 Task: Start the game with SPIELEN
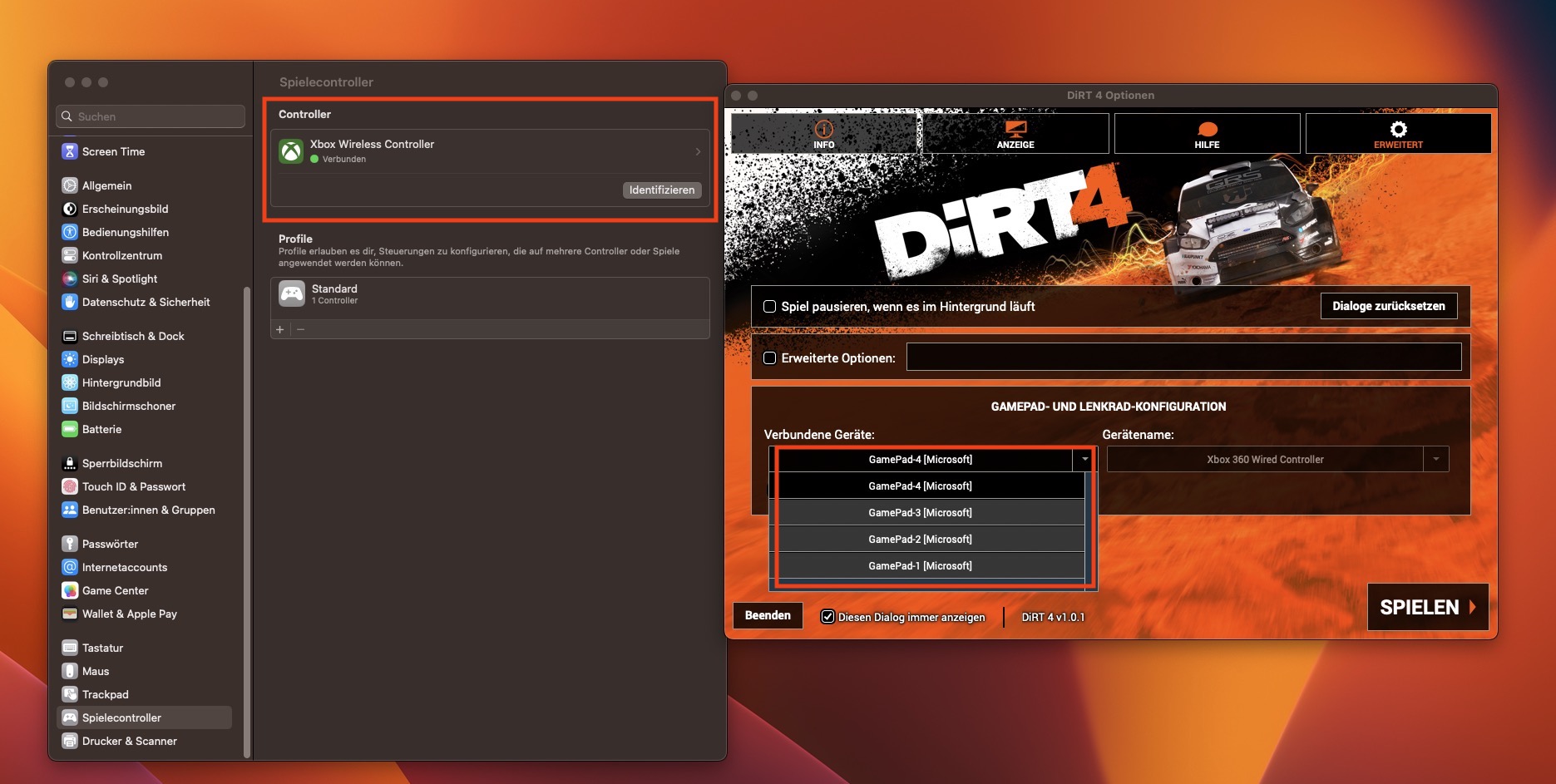tap(1428, 607)
